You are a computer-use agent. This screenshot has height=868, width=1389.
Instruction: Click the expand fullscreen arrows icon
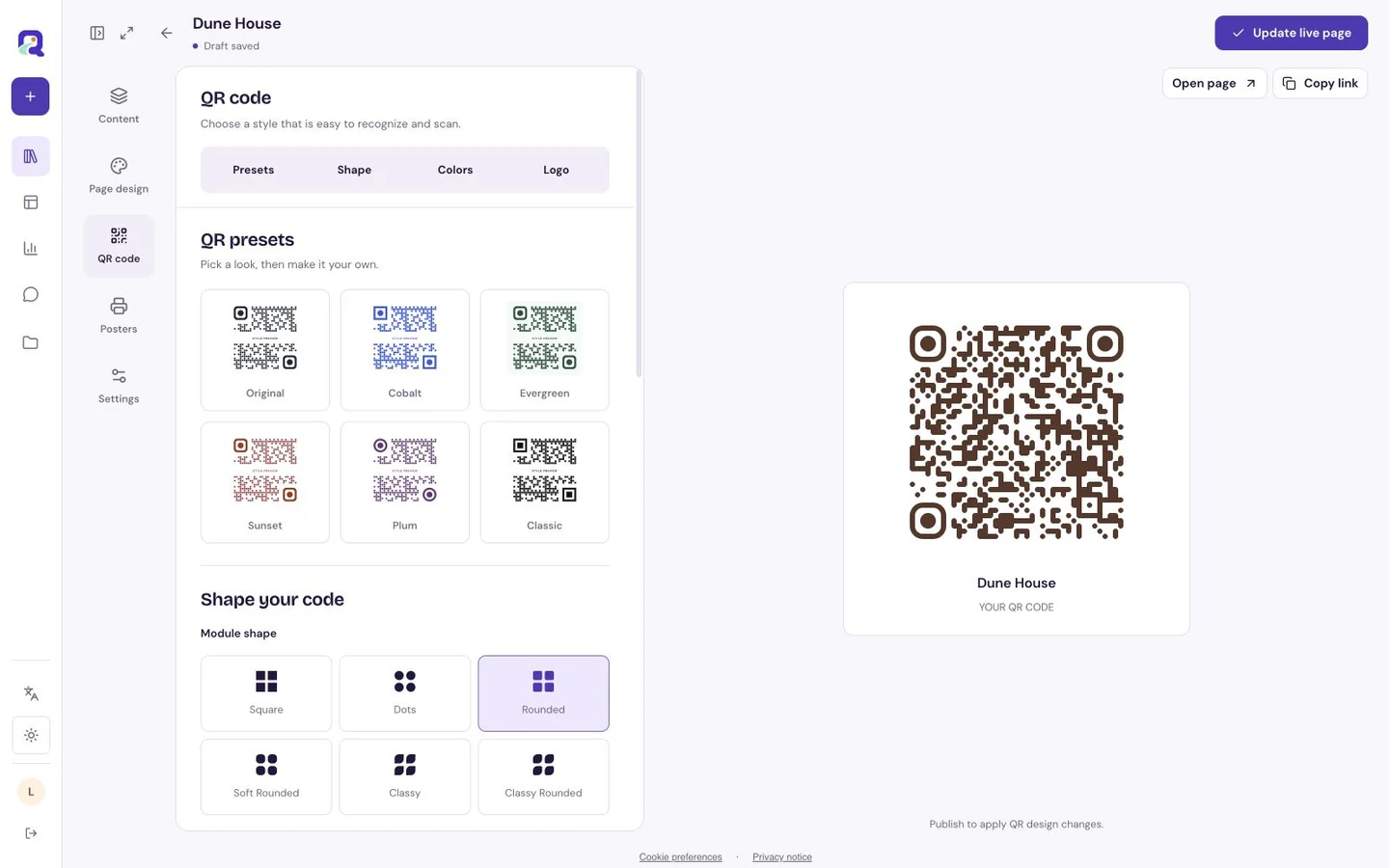click(x=126, y=33)
